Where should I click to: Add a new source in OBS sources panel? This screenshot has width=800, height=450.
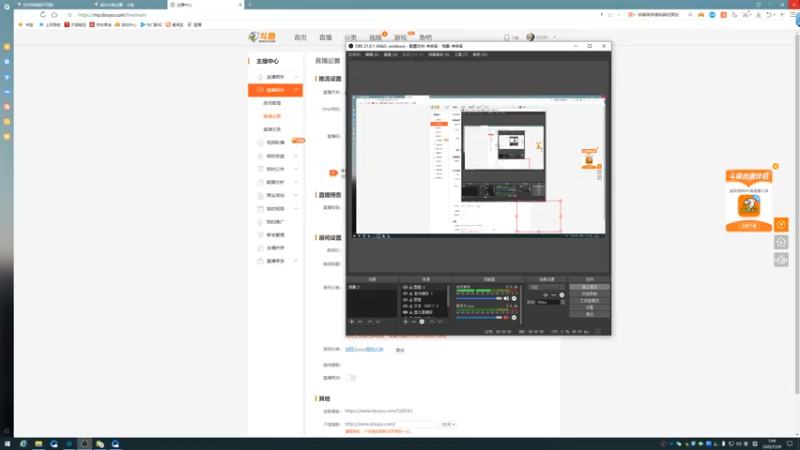point(406,322)
